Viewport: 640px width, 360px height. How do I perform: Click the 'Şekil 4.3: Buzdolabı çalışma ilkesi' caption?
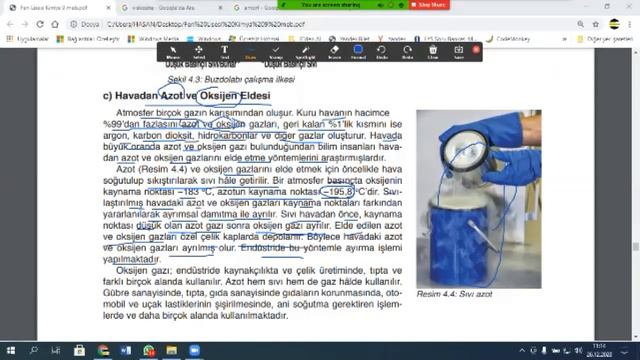pos(231,80)
